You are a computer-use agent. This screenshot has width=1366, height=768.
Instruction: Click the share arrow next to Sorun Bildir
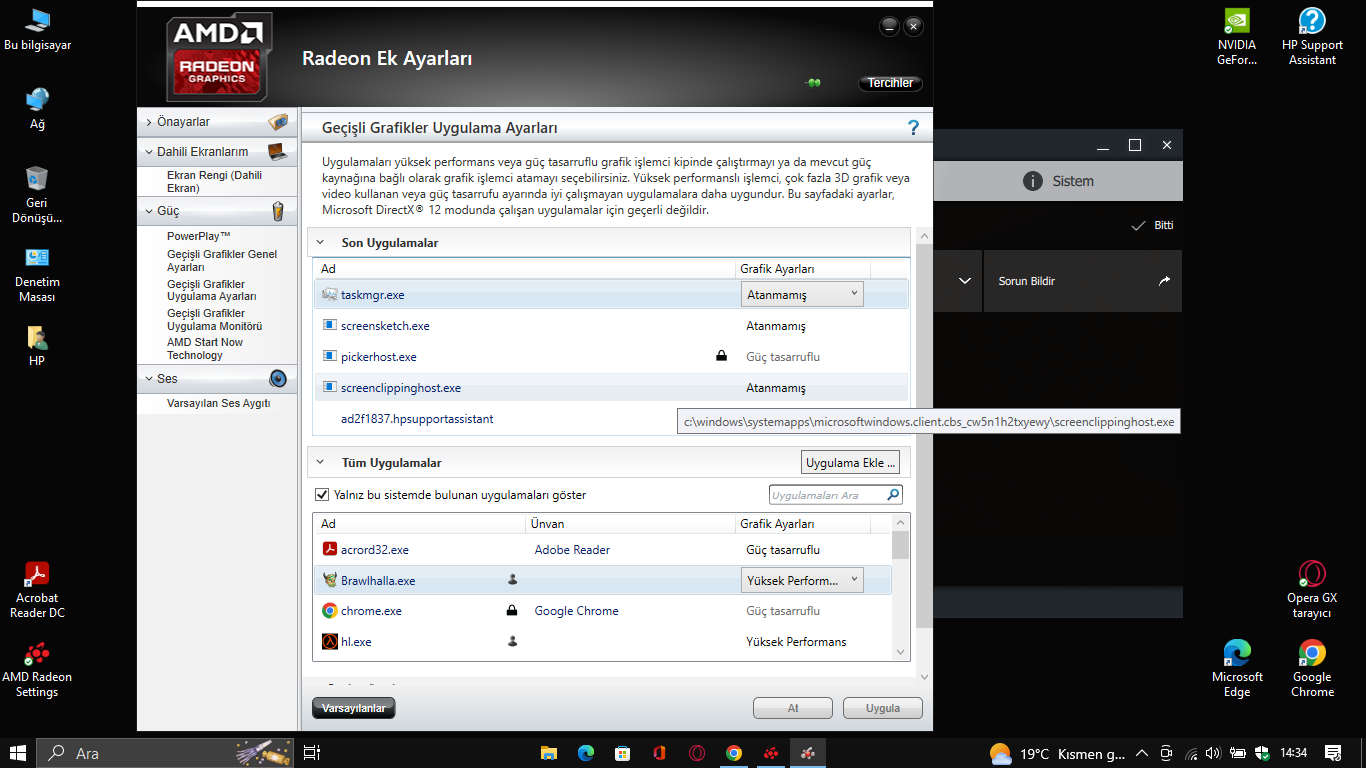click(x=1164, y=281)
